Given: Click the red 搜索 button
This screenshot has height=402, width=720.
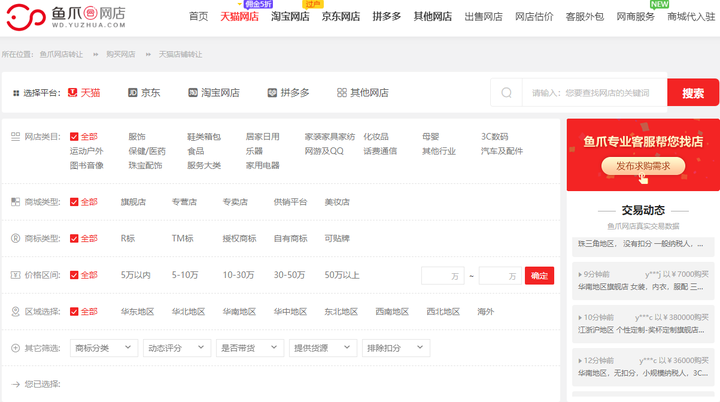Looking at the screenshot, I should coord(693,93).
